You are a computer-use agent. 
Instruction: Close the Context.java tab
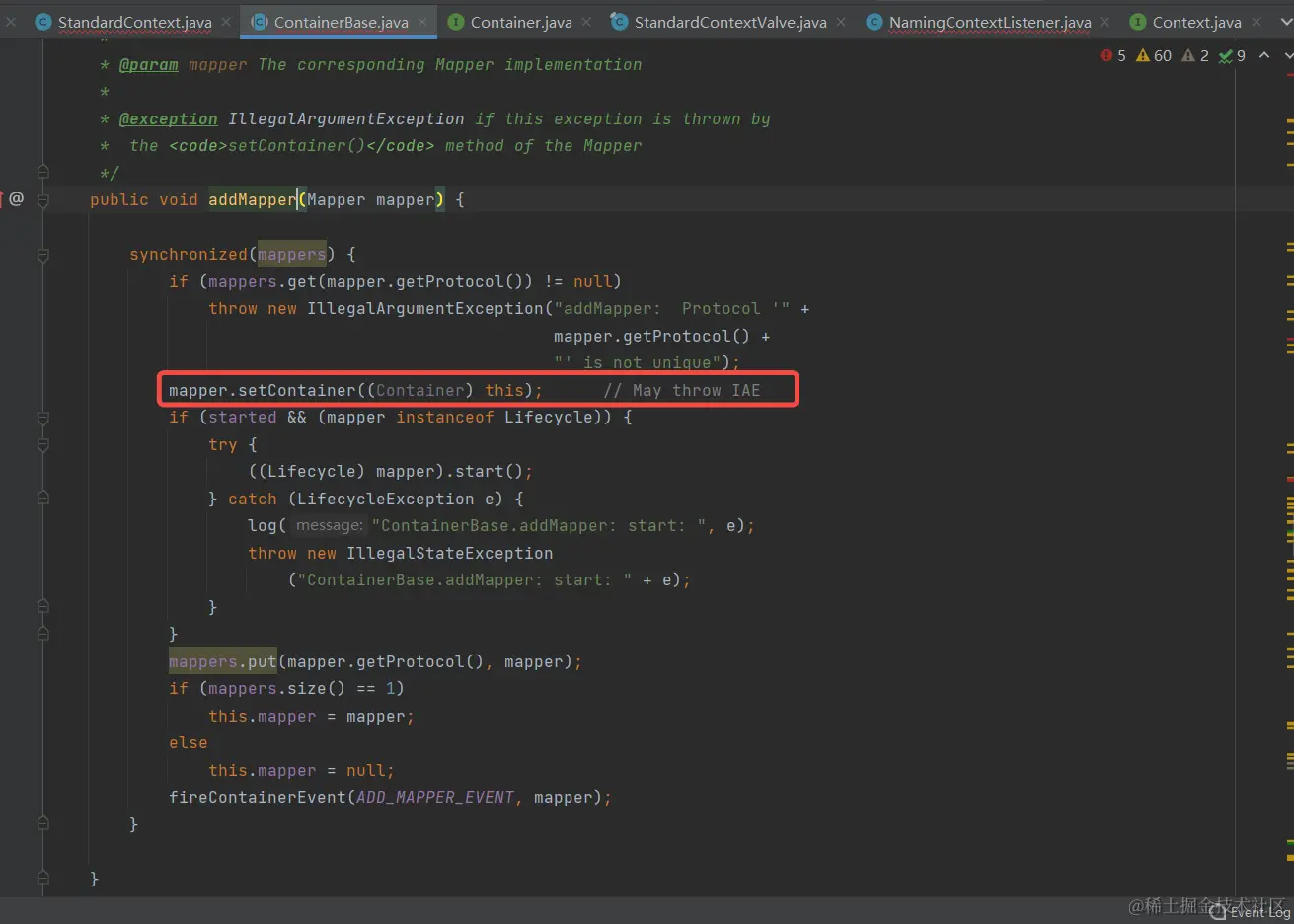pos(1256,22)
